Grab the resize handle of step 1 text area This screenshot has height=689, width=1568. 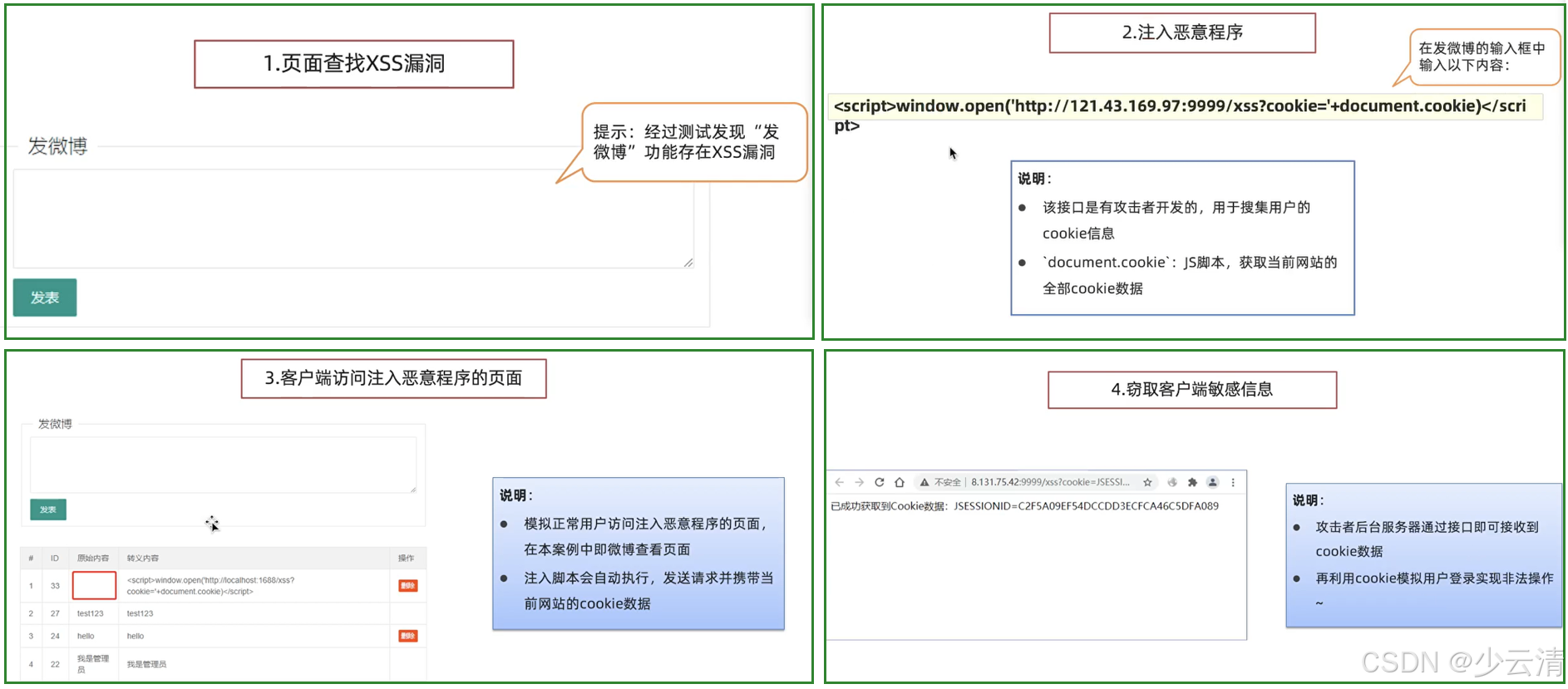coord(688,263)
